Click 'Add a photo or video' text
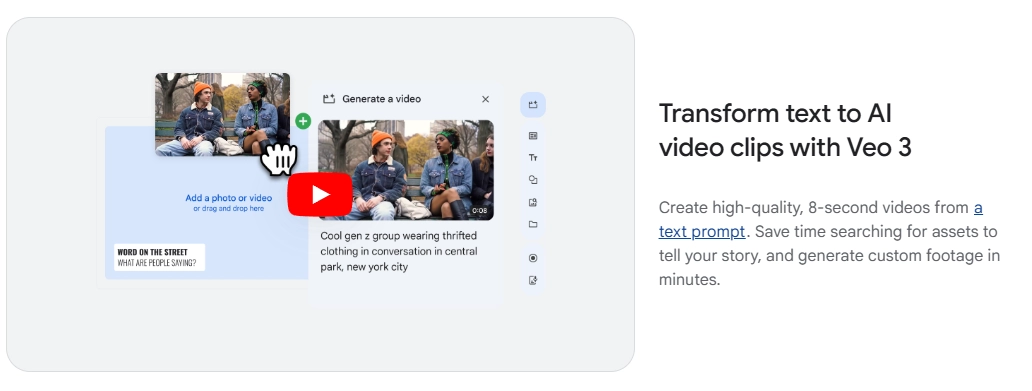The width and height of the screenshot is (1032, 391). 228,197
